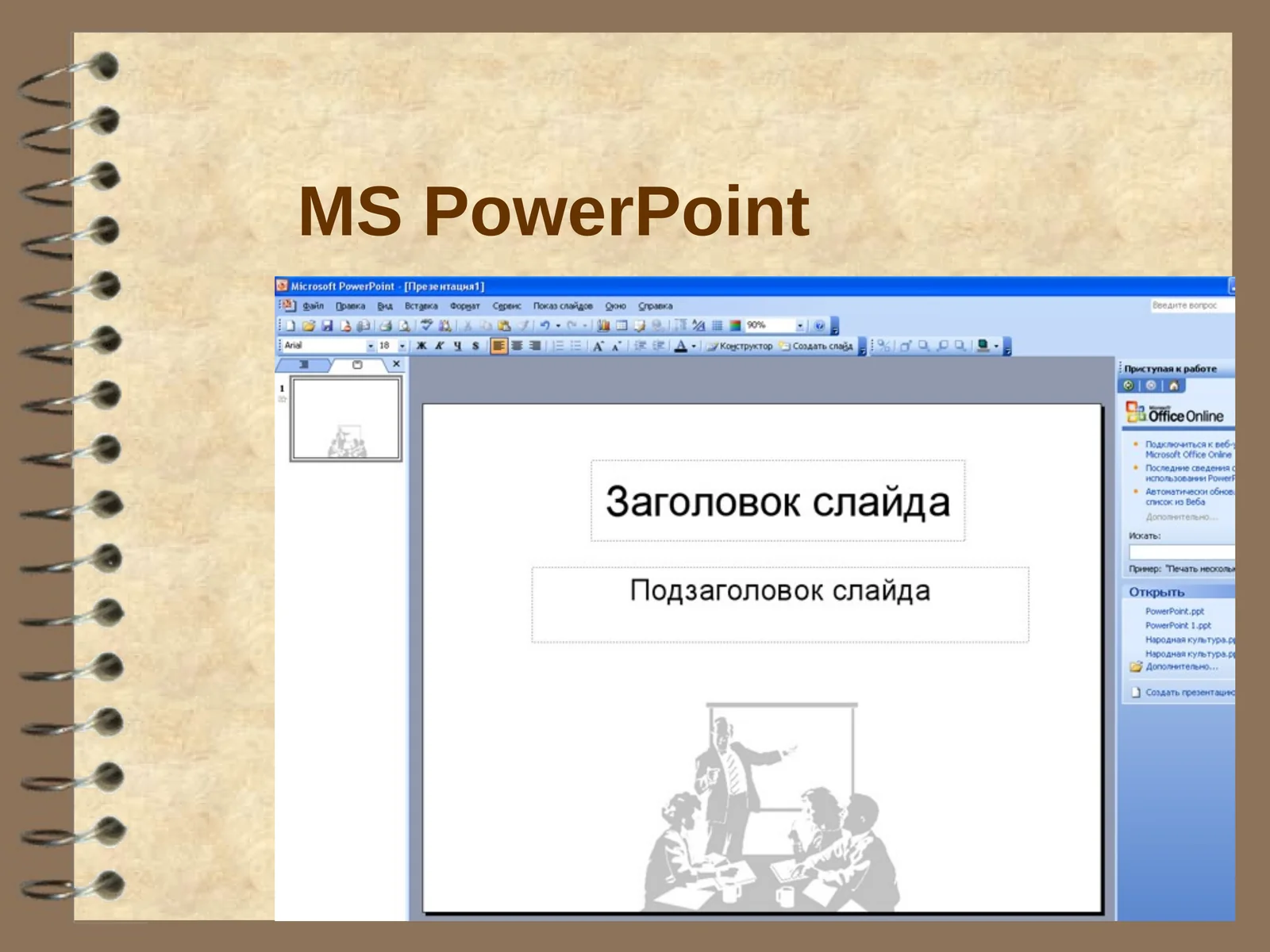Click the Open folder toolbar icon
This screenshot has height=952, width=1270.
coord(309,325)
